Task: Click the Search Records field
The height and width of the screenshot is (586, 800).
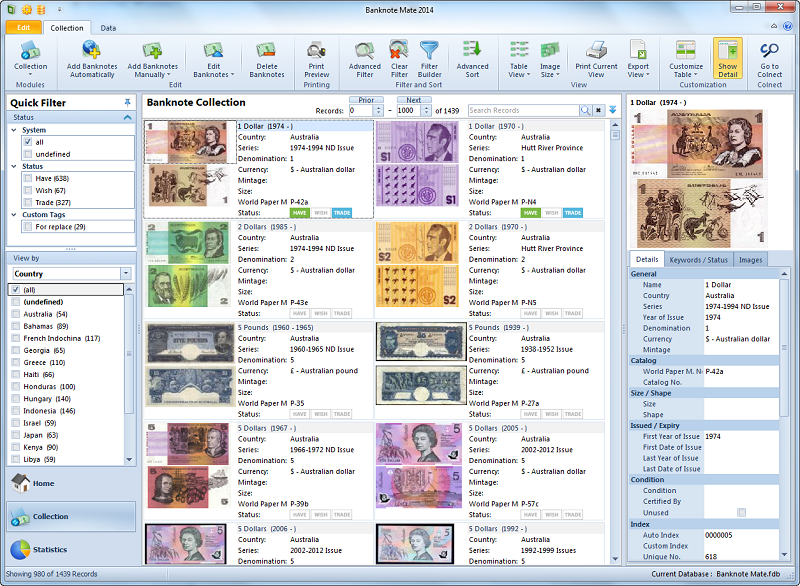Action: pos(523,110)
